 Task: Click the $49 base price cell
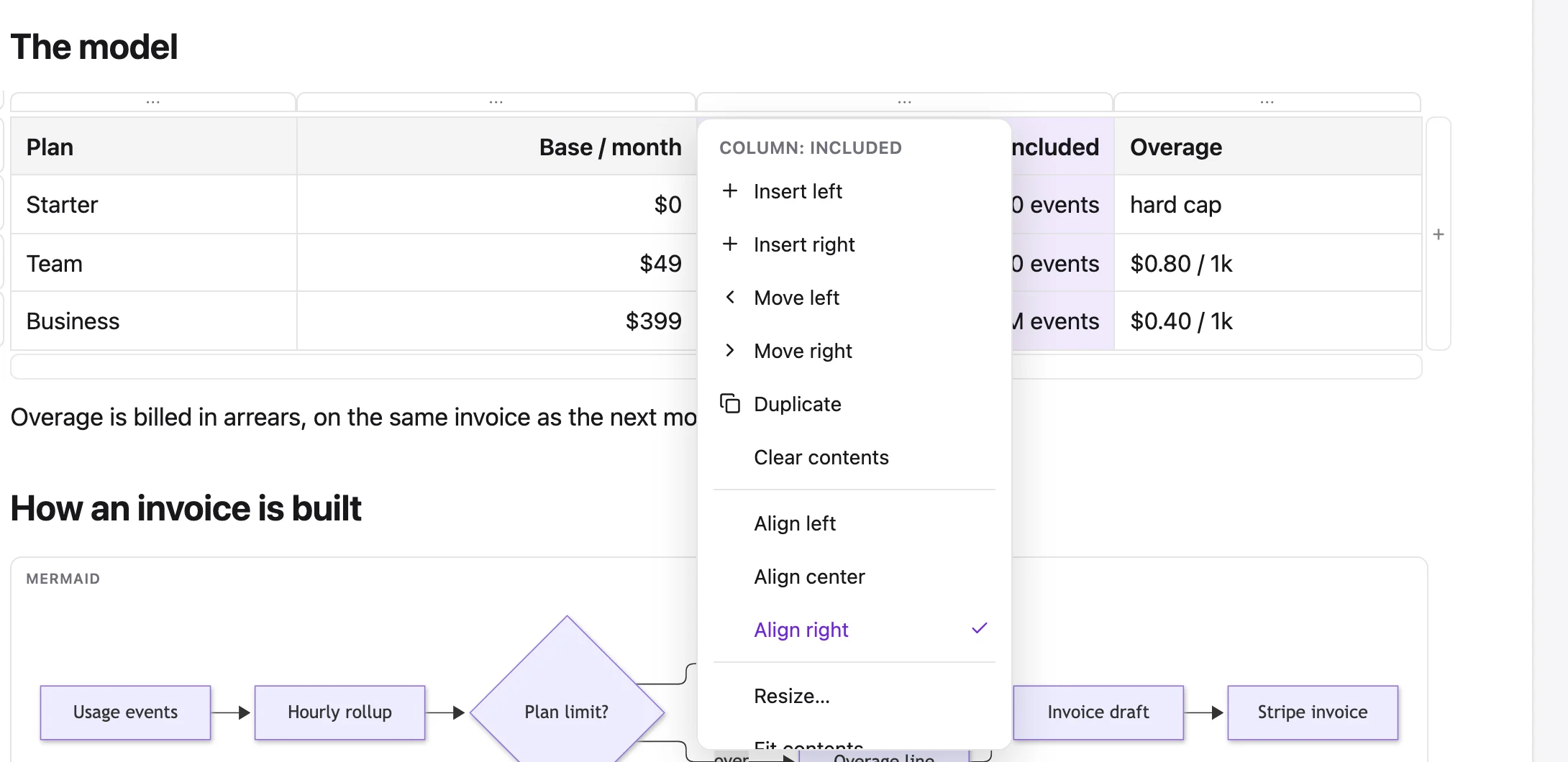[x=497, y=263]
